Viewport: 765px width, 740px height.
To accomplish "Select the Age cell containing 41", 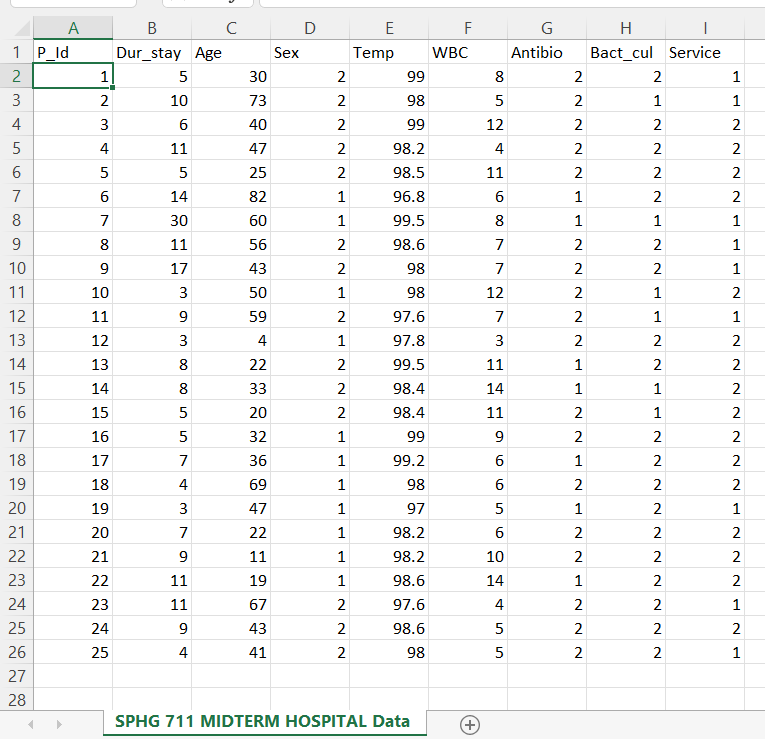I will (x=231, y=652).
